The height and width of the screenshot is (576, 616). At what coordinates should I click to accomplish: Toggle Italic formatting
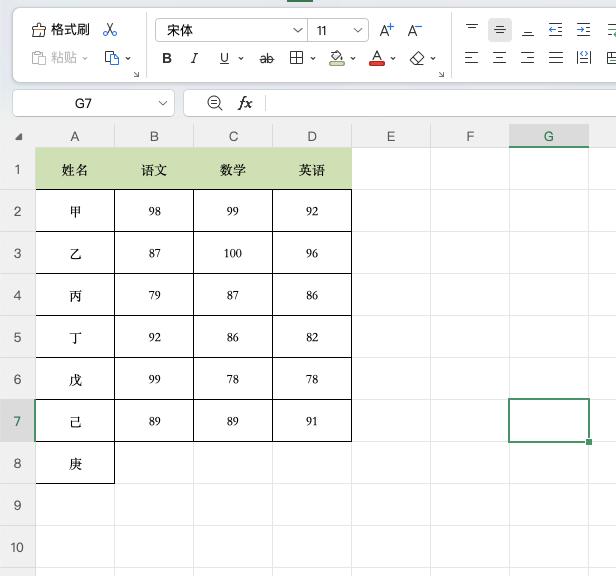194,59
